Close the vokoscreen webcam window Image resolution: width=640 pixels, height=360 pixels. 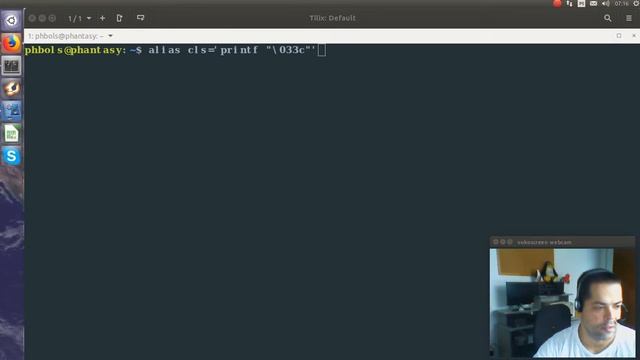496,242
